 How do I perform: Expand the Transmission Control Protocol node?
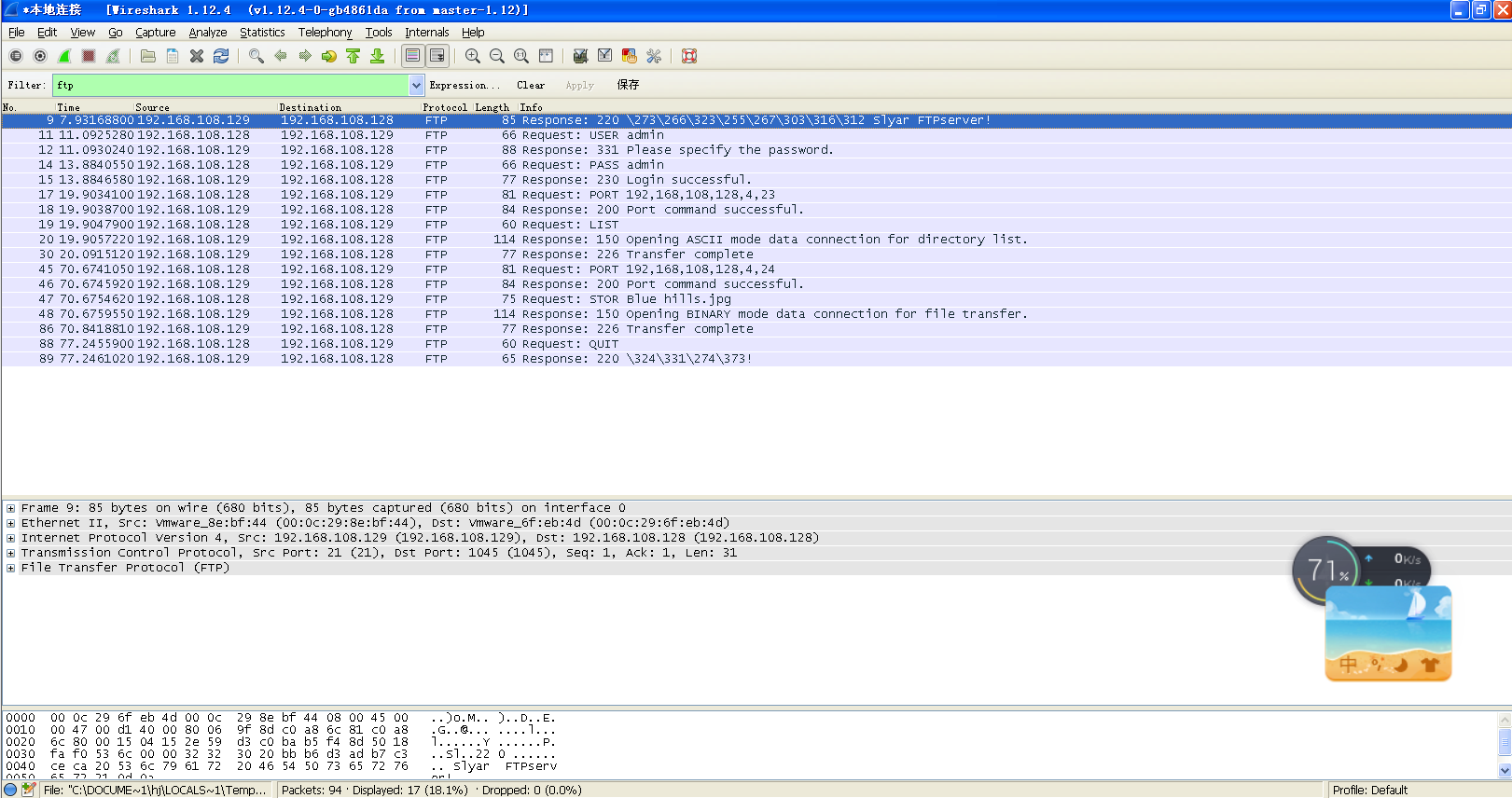[x=11, y=553]
